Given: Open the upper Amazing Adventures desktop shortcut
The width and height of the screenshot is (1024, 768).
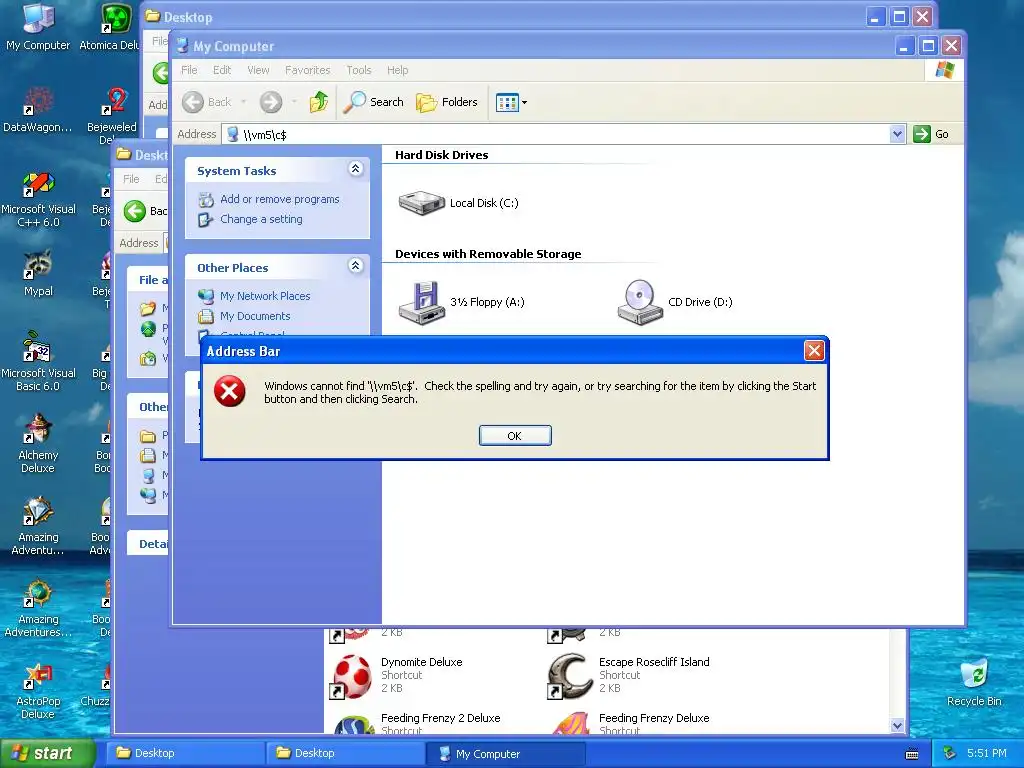Looking at the screenshot, I should pyautogui.click(x=38, y=526).
